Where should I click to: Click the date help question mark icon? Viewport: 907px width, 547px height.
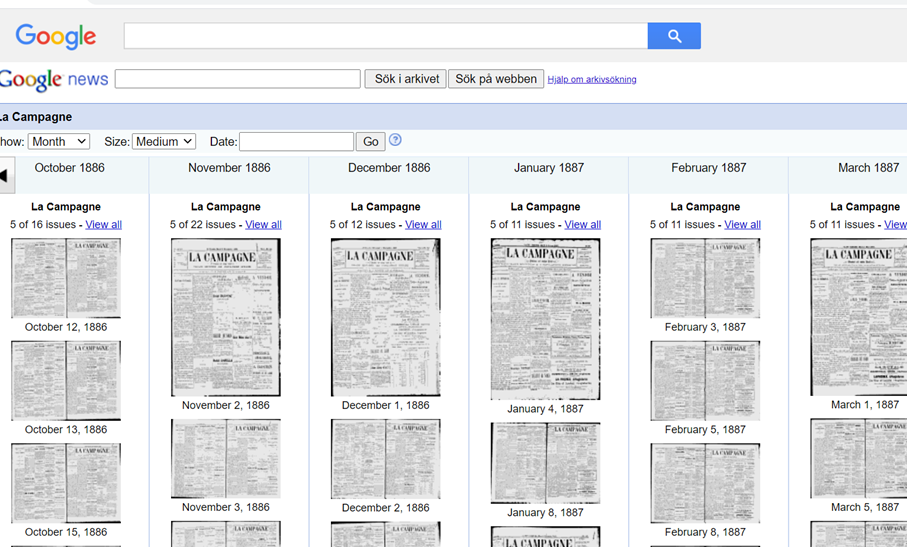click(x=395, y=140)
